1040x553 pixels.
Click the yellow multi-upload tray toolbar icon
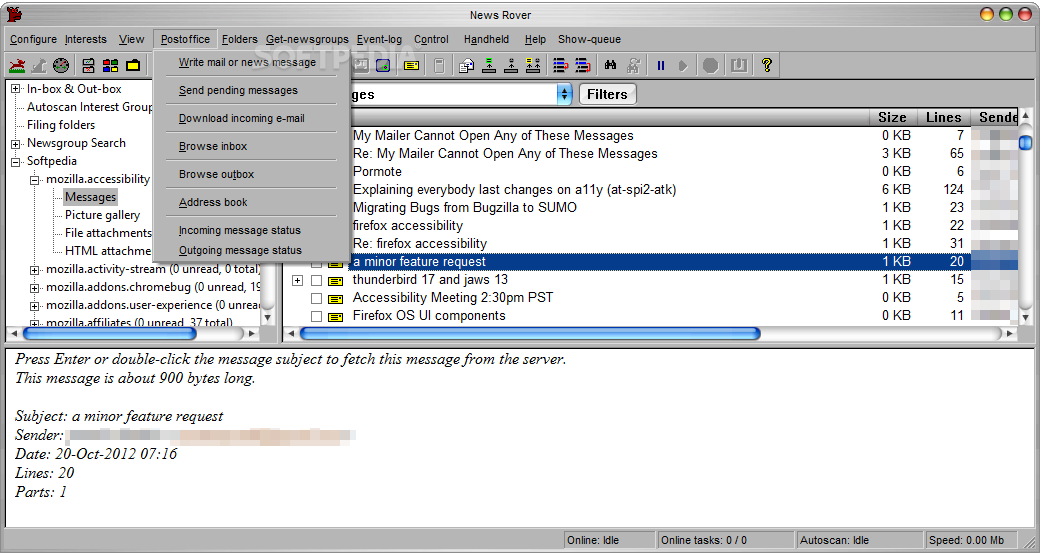(533, 65)
